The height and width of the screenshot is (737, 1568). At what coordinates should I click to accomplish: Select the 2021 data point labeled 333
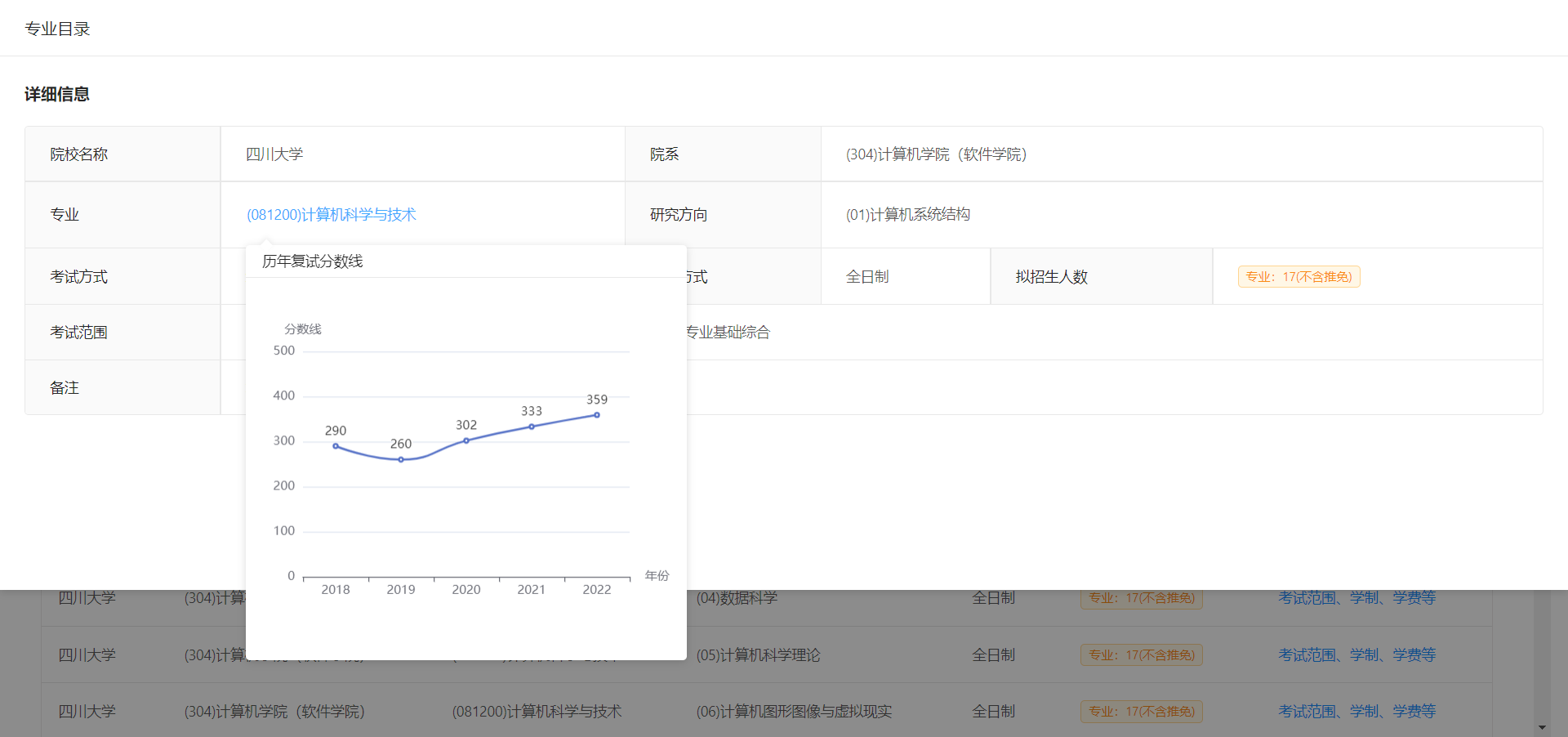click(x=532, y=427)
